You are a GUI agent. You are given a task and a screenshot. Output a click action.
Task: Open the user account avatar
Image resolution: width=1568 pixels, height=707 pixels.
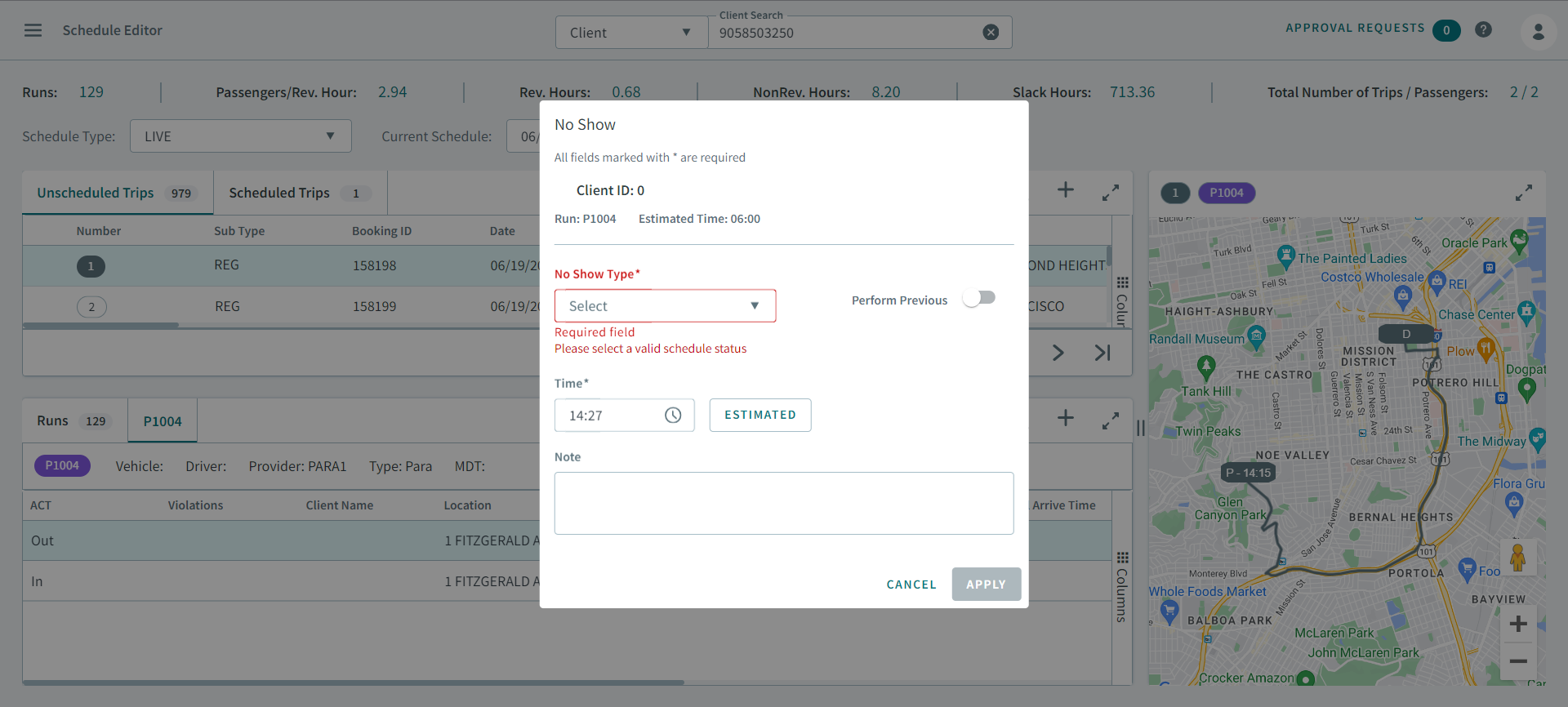[x=1538, y=32]
